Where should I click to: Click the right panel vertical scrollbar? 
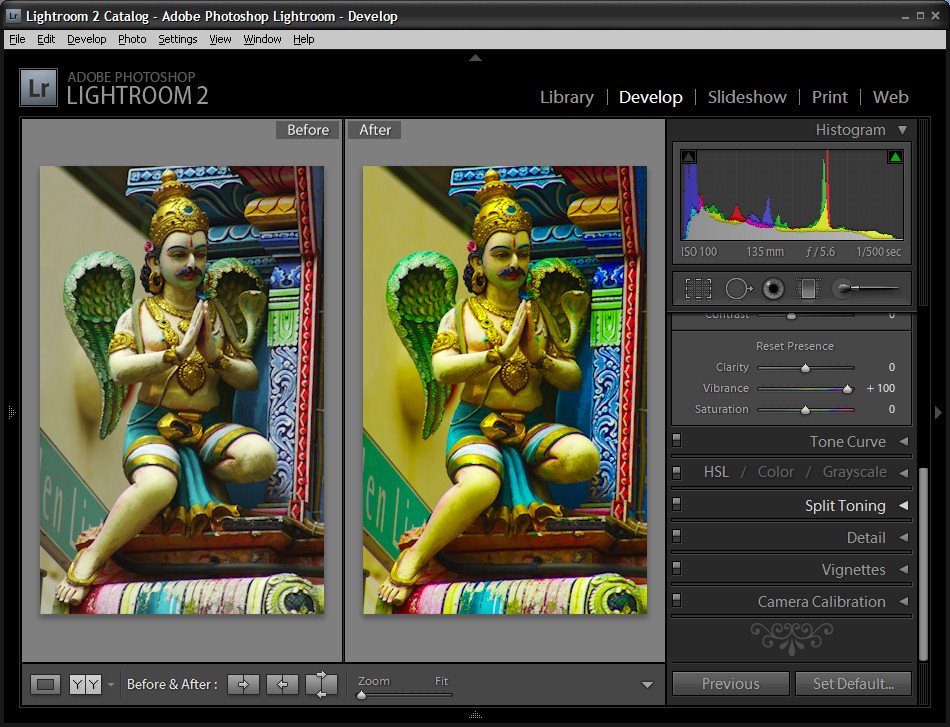click(x=923, y=563)
